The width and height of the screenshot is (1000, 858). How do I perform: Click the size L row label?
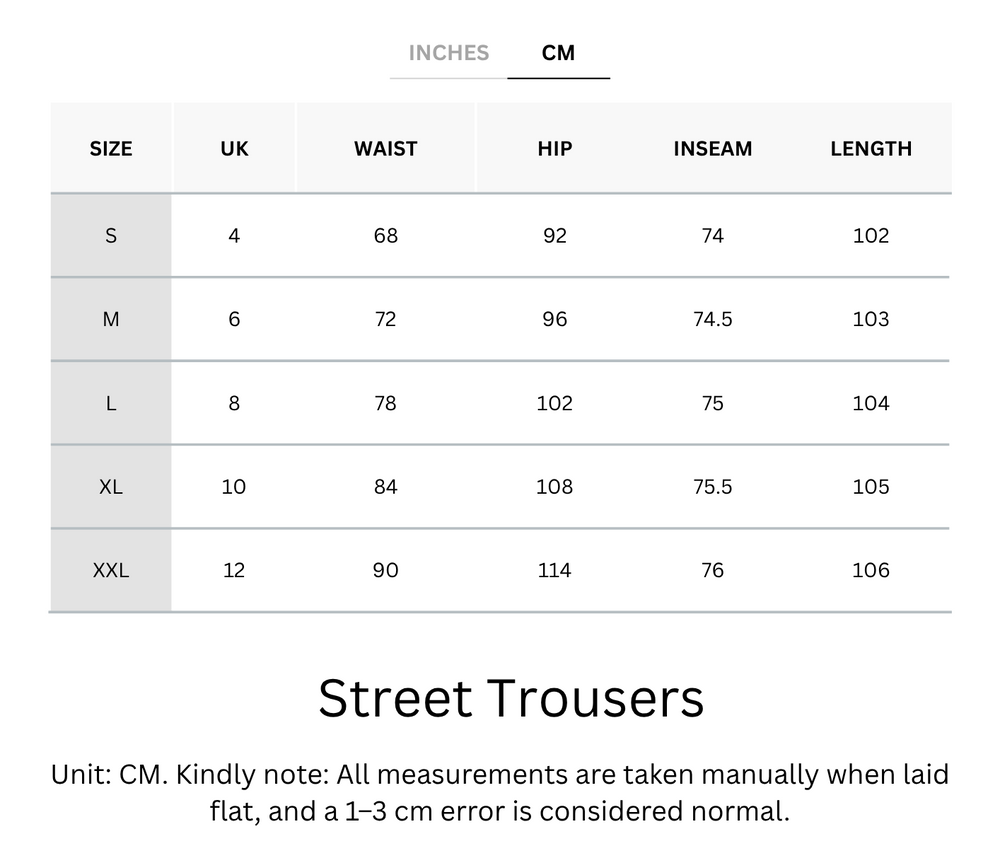[111, 403]
